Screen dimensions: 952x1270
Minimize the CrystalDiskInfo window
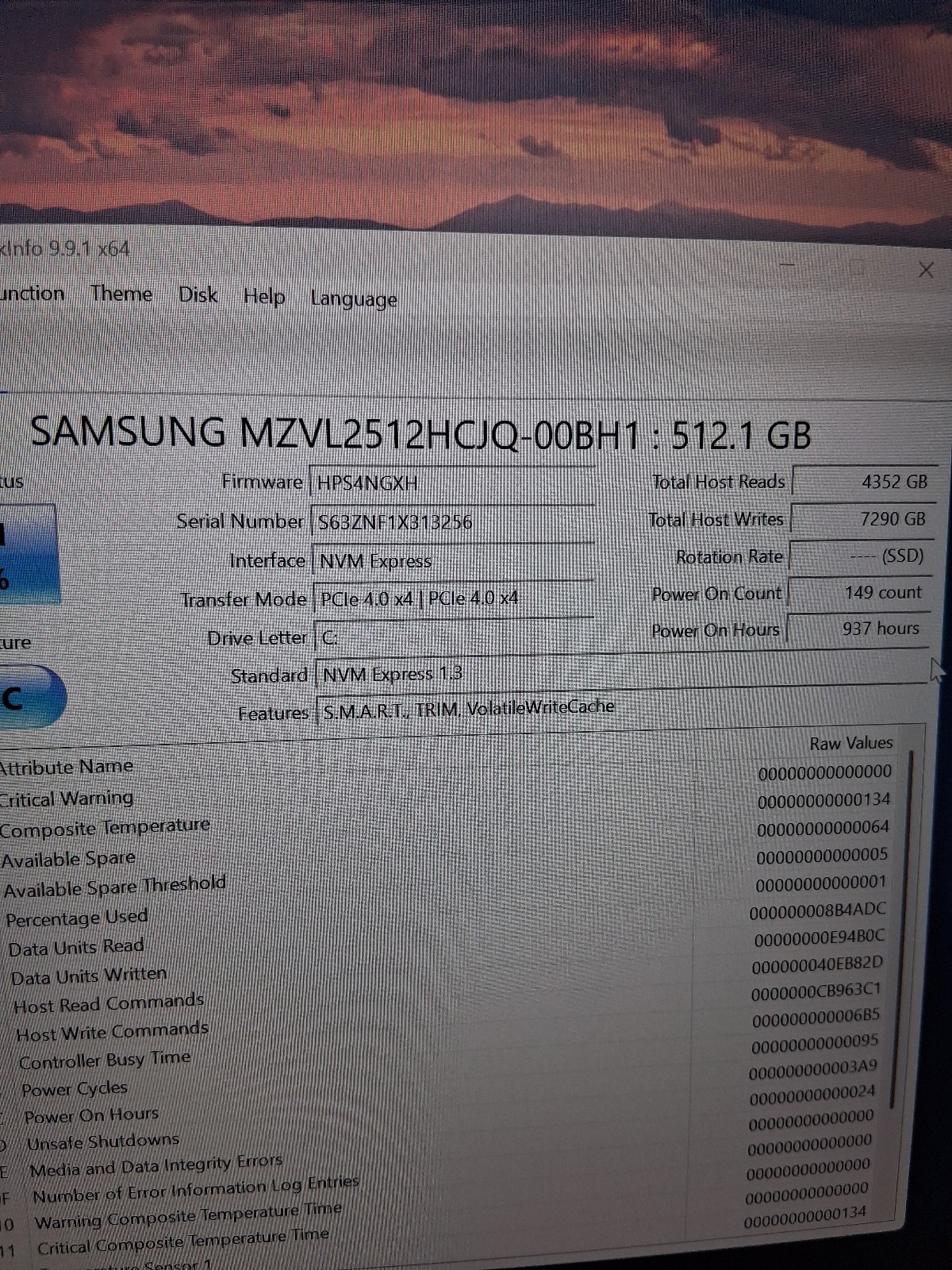pyautogui.click(x=787, y=264)
